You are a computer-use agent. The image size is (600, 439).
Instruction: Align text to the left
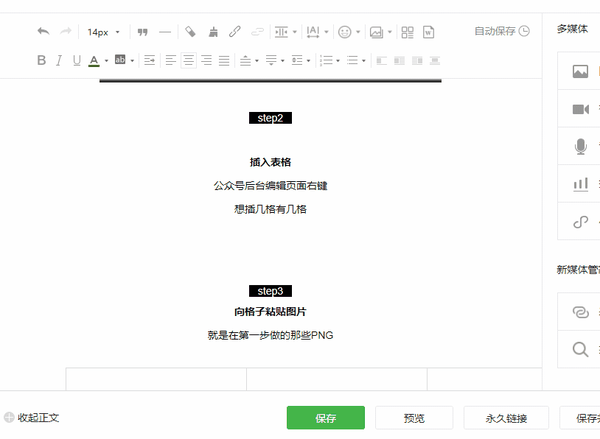(x=171, y=60)
